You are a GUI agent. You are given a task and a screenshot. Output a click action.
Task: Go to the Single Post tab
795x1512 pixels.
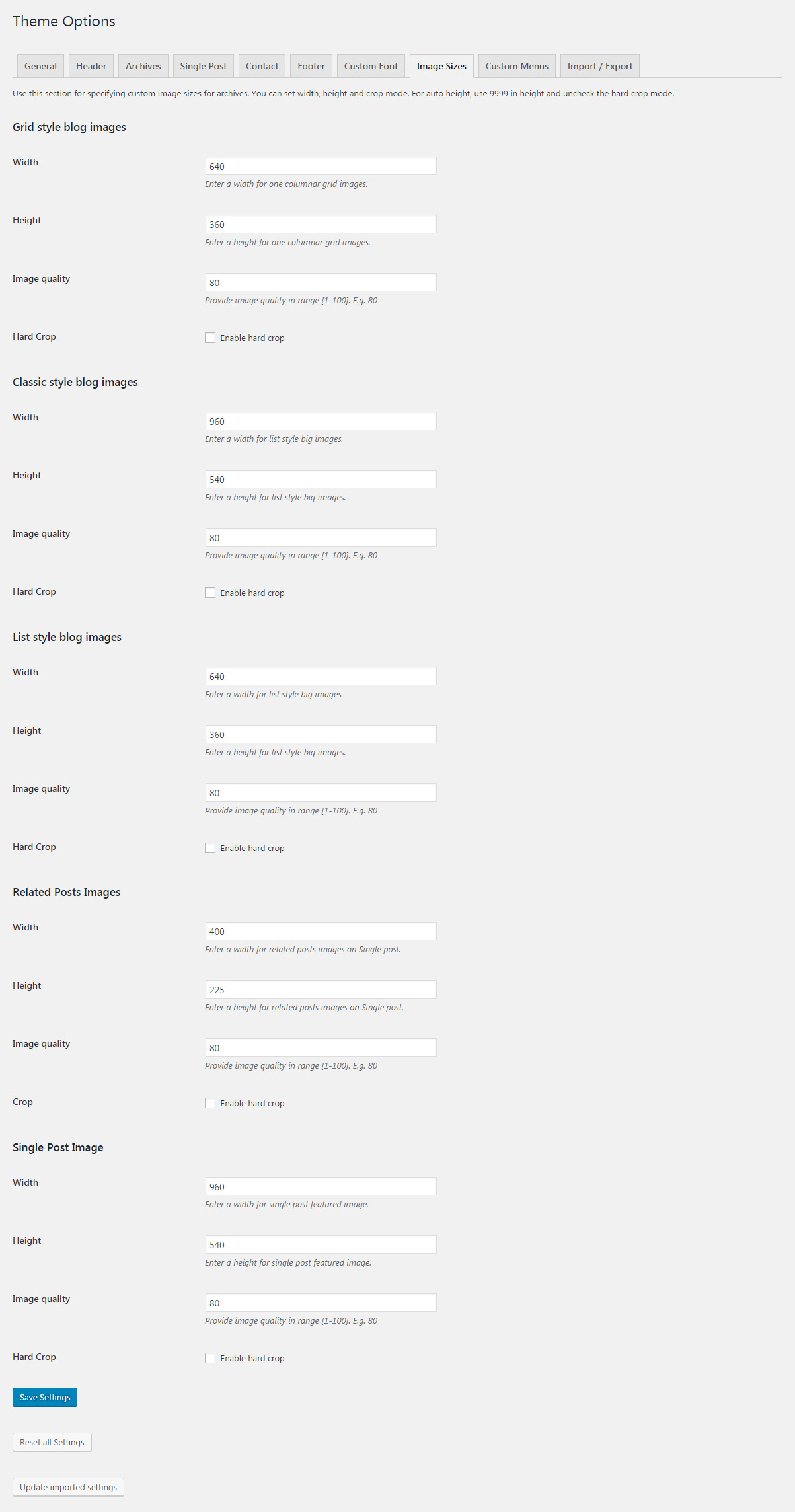pos(203,66)
